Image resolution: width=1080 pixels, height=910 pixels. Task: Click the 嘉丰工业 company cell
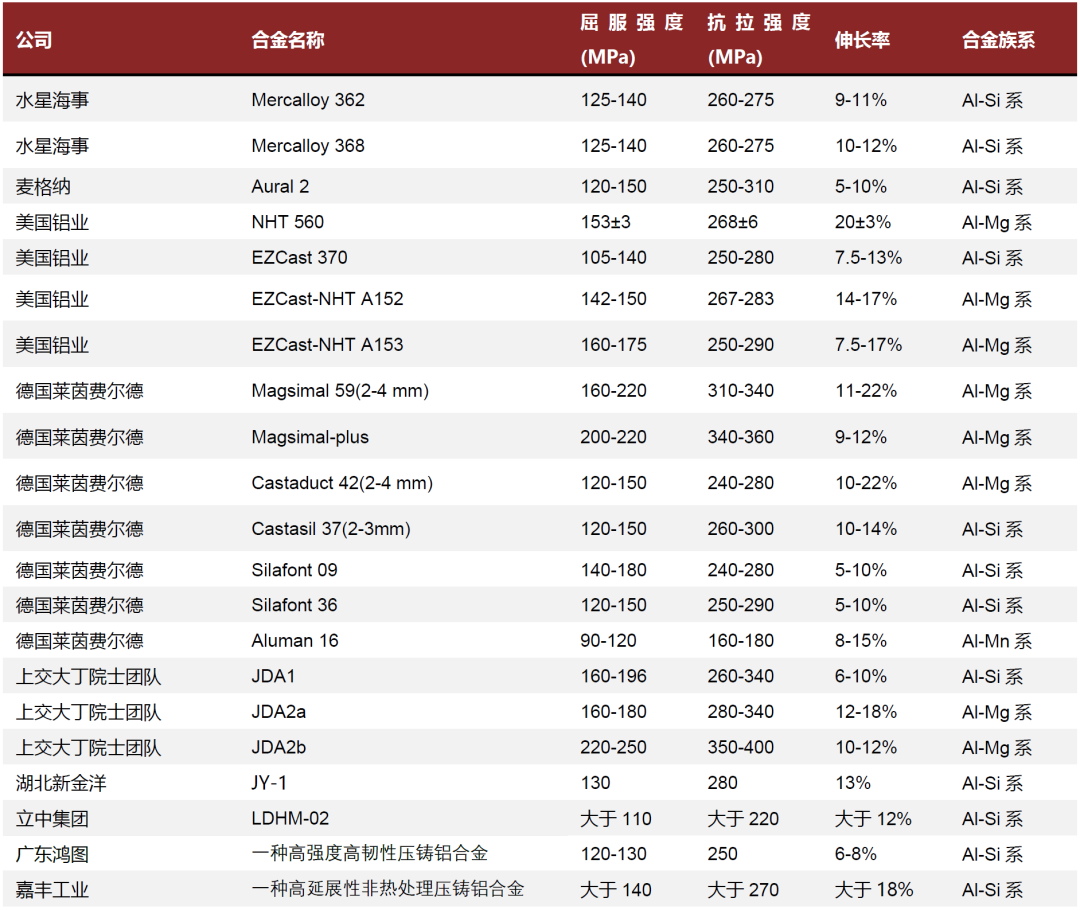(x=52, y=890)
